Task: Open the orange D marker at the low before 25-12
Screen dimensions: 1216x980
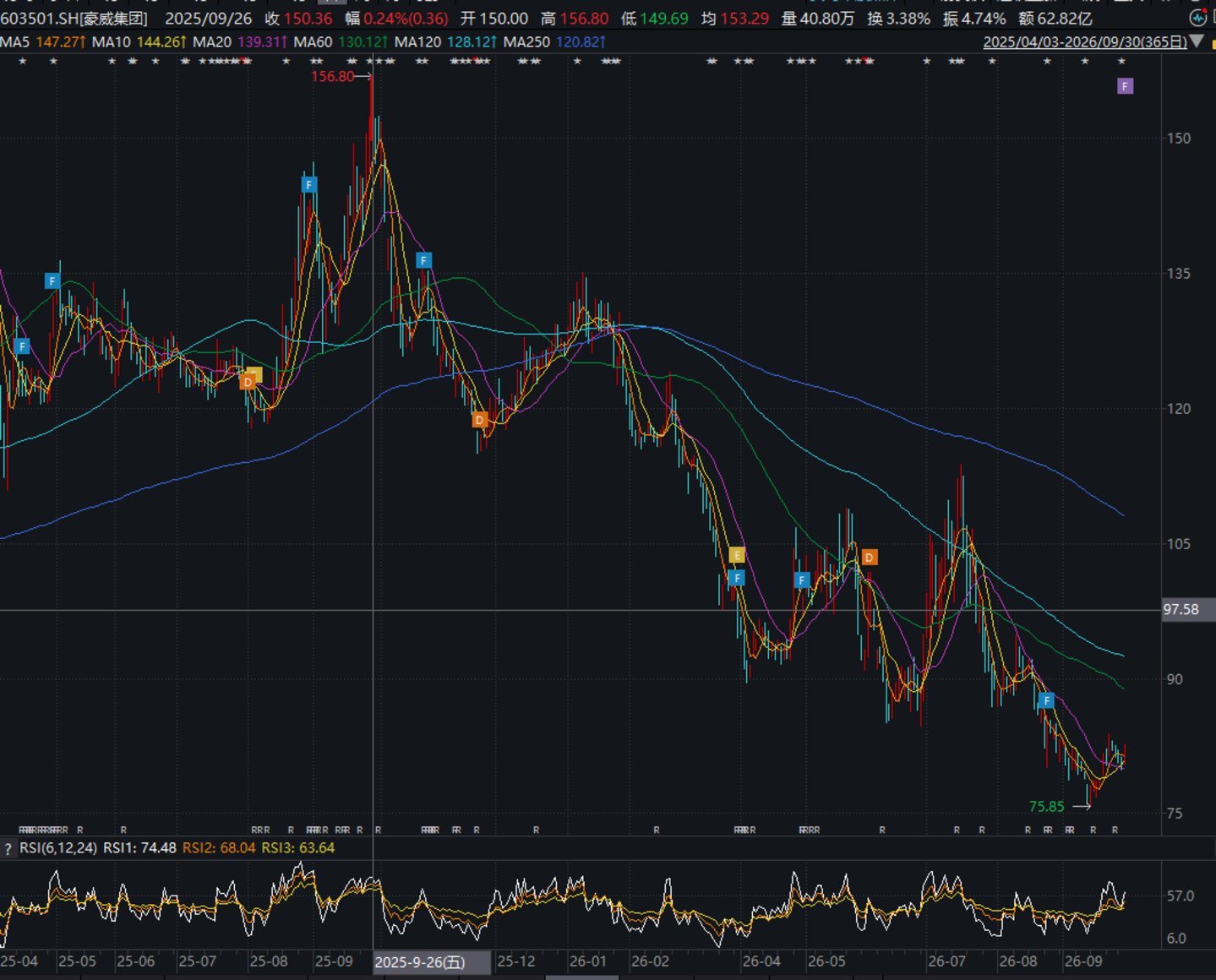Action: pyautogui.click(x=479, y=420)
